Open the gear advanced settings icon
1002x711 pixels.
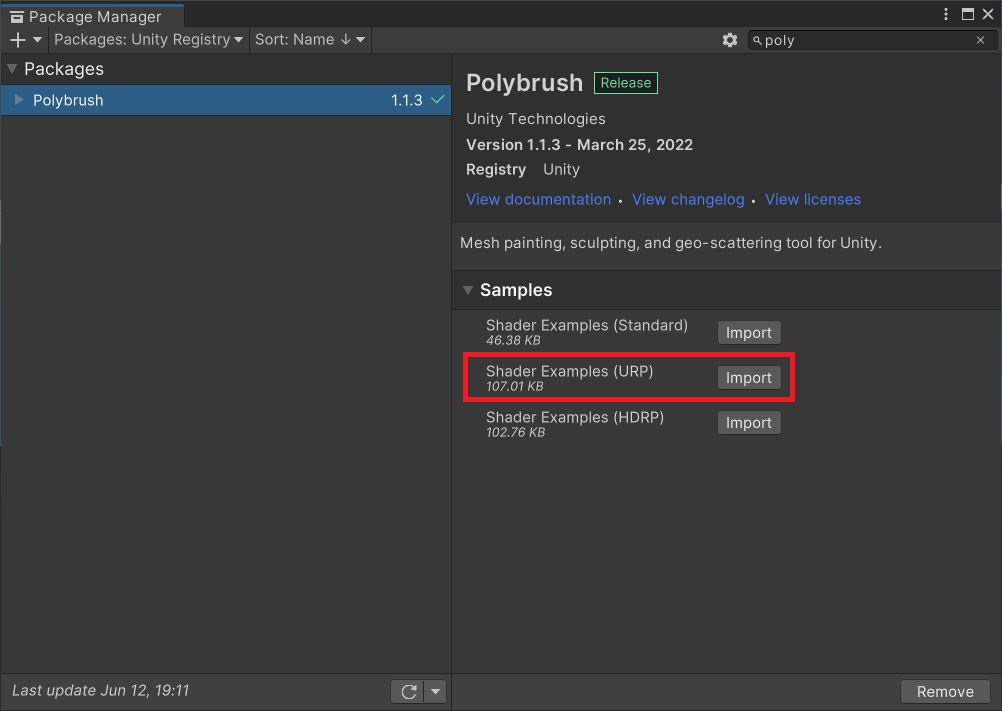730,40
